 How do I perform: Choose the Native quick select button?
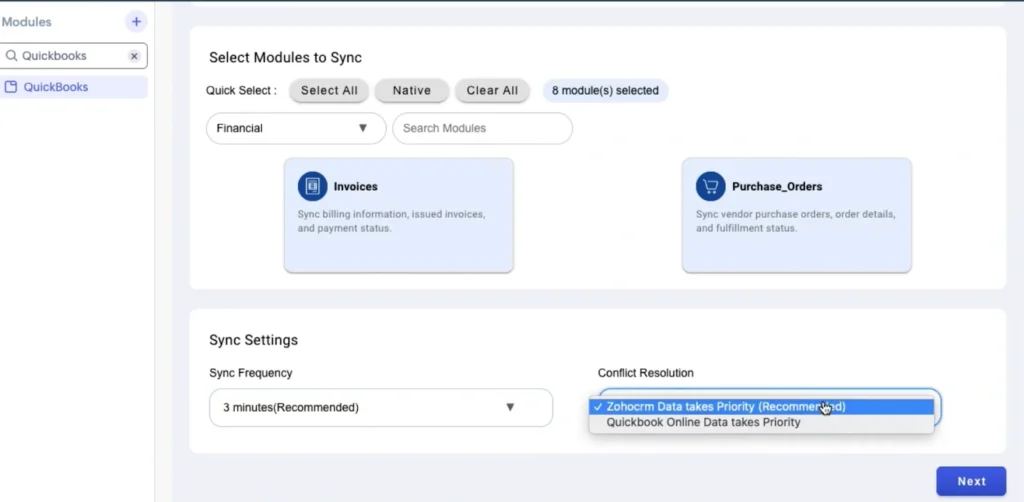[x=411, y=91]
